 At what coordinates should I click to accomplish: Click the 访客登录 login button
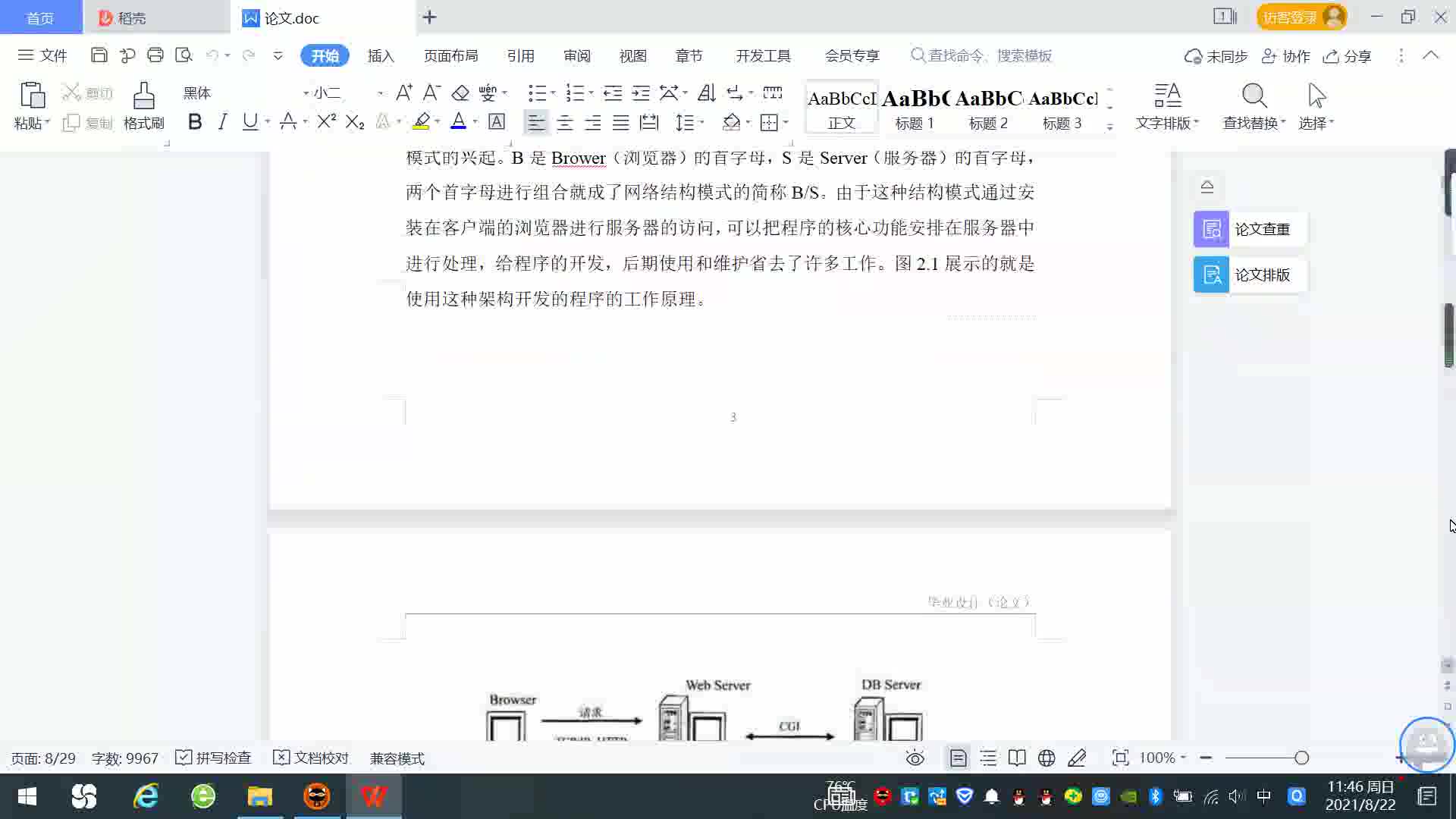tap(1302, 17)
